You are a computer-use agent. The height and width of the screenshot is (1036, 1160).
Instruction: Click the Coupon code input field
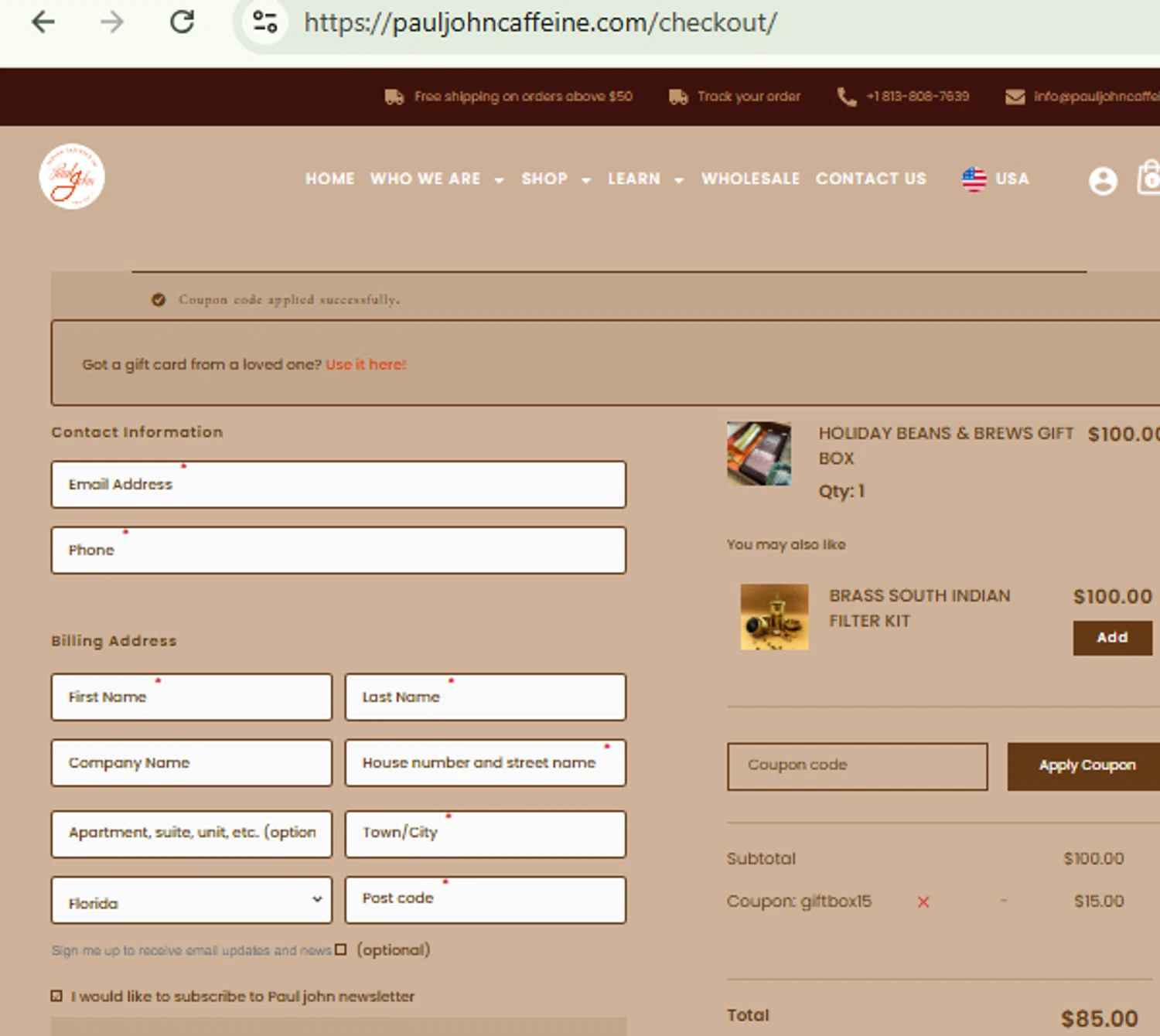click(857, 766)
